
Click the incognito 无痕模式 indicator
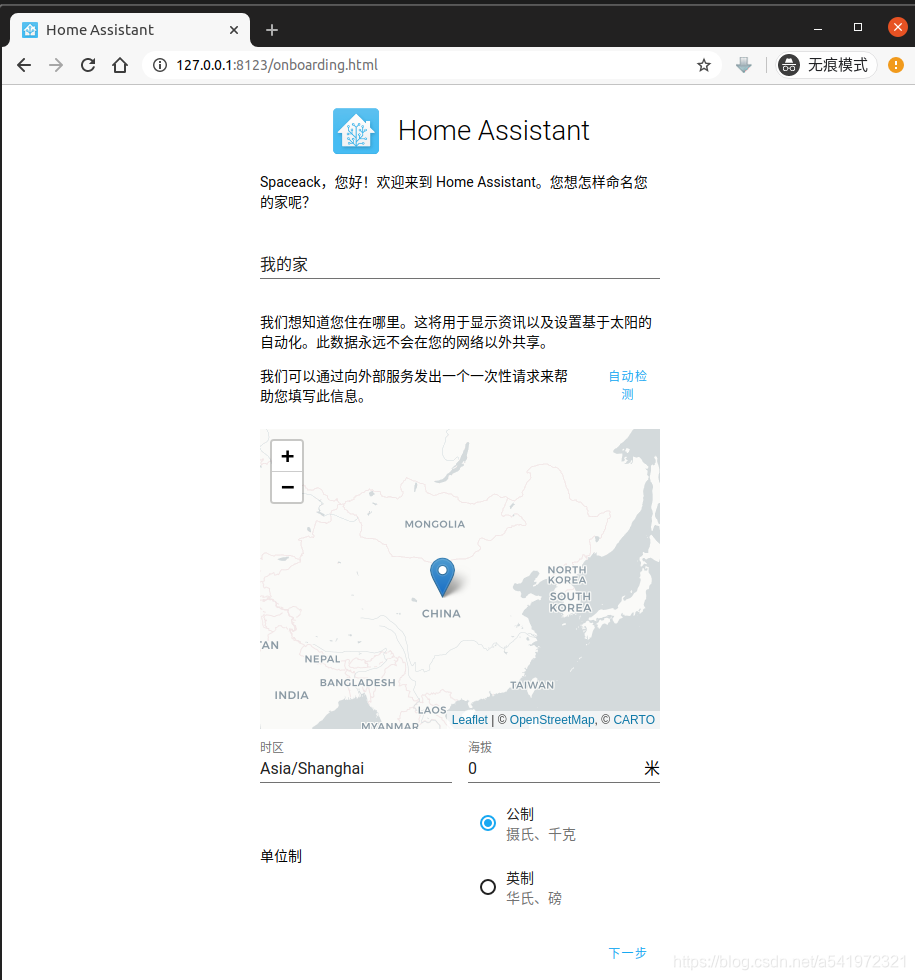[x=826, y=65]
